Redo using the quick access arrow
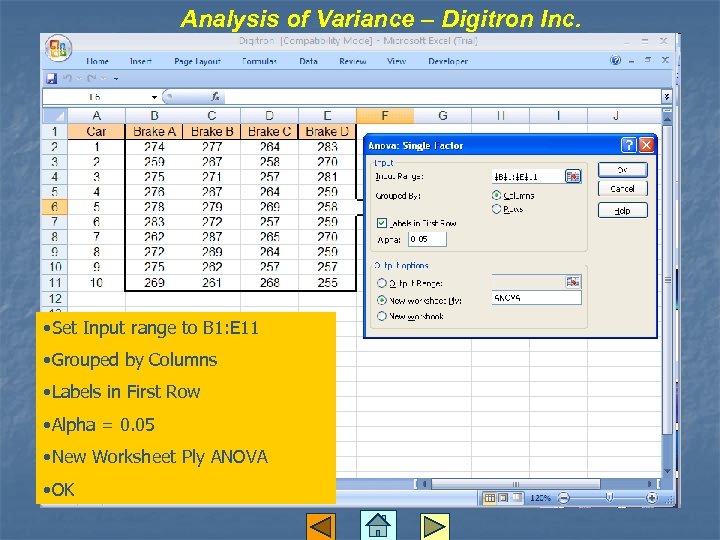The image size is (720, 540). pos(91,79)
